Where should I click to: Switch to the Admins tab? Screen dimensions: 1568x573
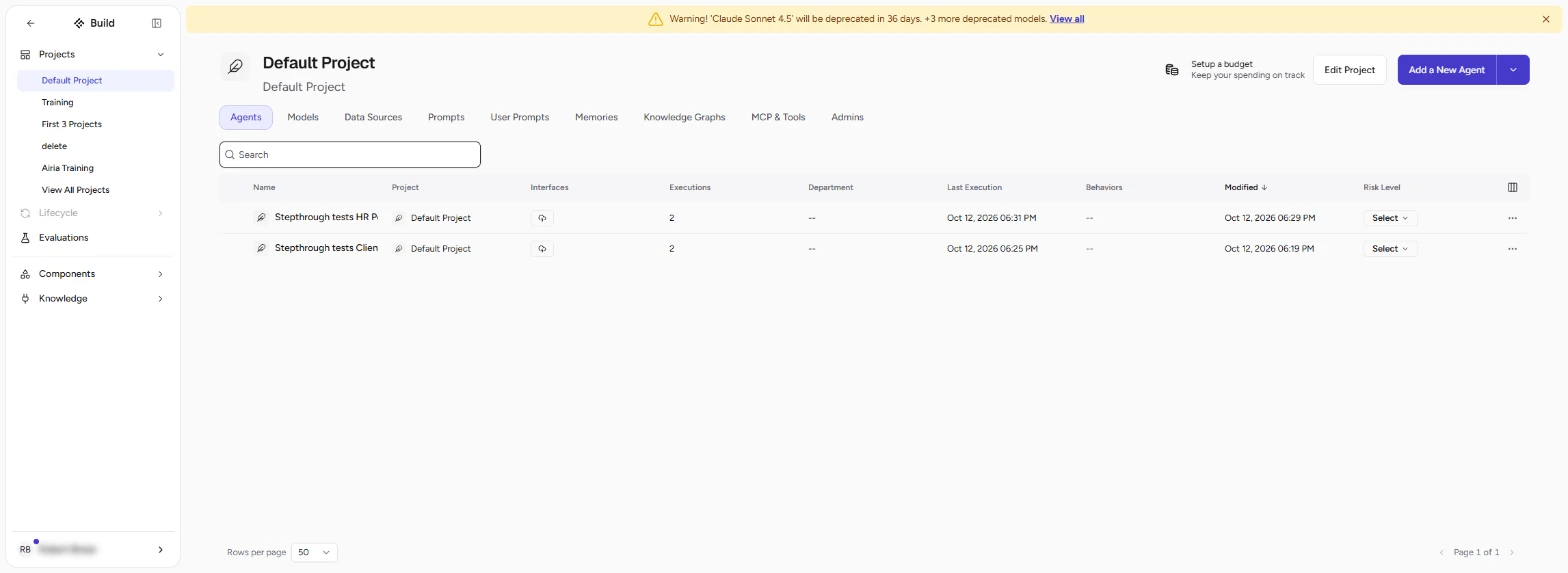point(847,117)
